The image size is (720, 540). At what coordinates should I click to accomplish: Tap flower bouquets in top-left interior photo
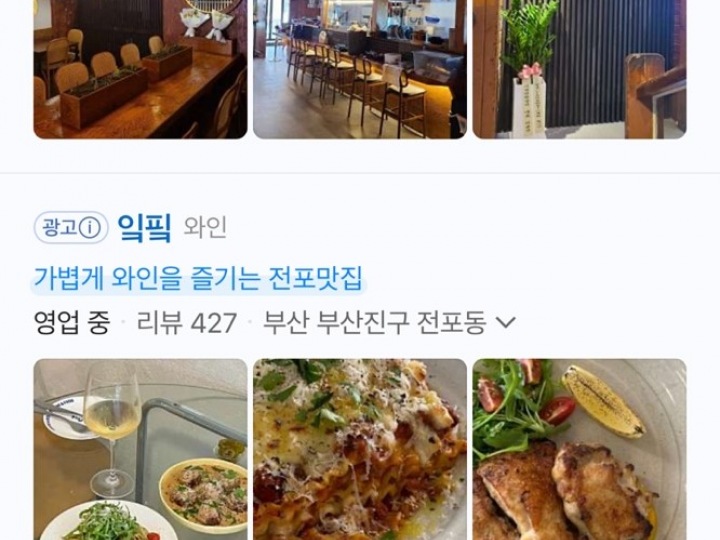(x=207, y=23)
